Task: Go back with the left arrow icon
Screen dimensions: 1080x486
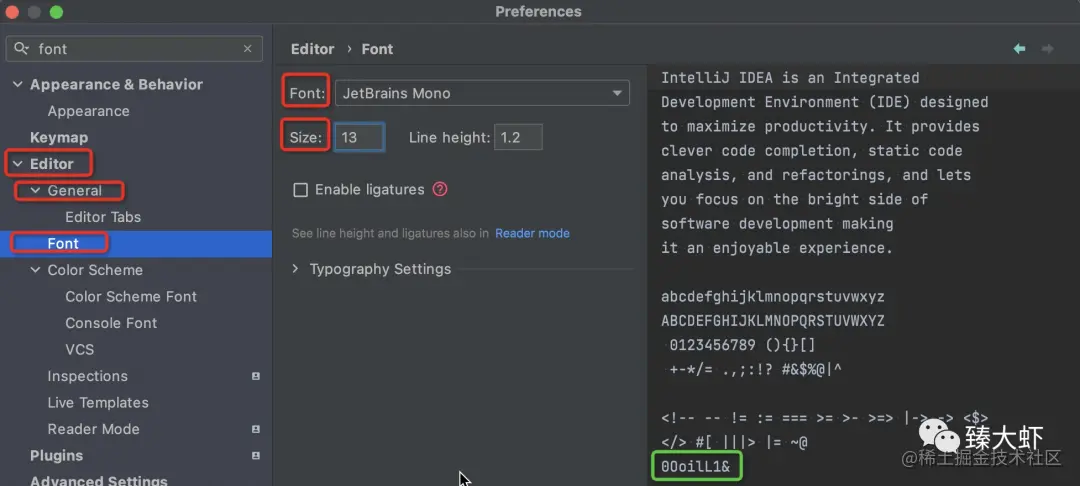Action: point(1019,49)
